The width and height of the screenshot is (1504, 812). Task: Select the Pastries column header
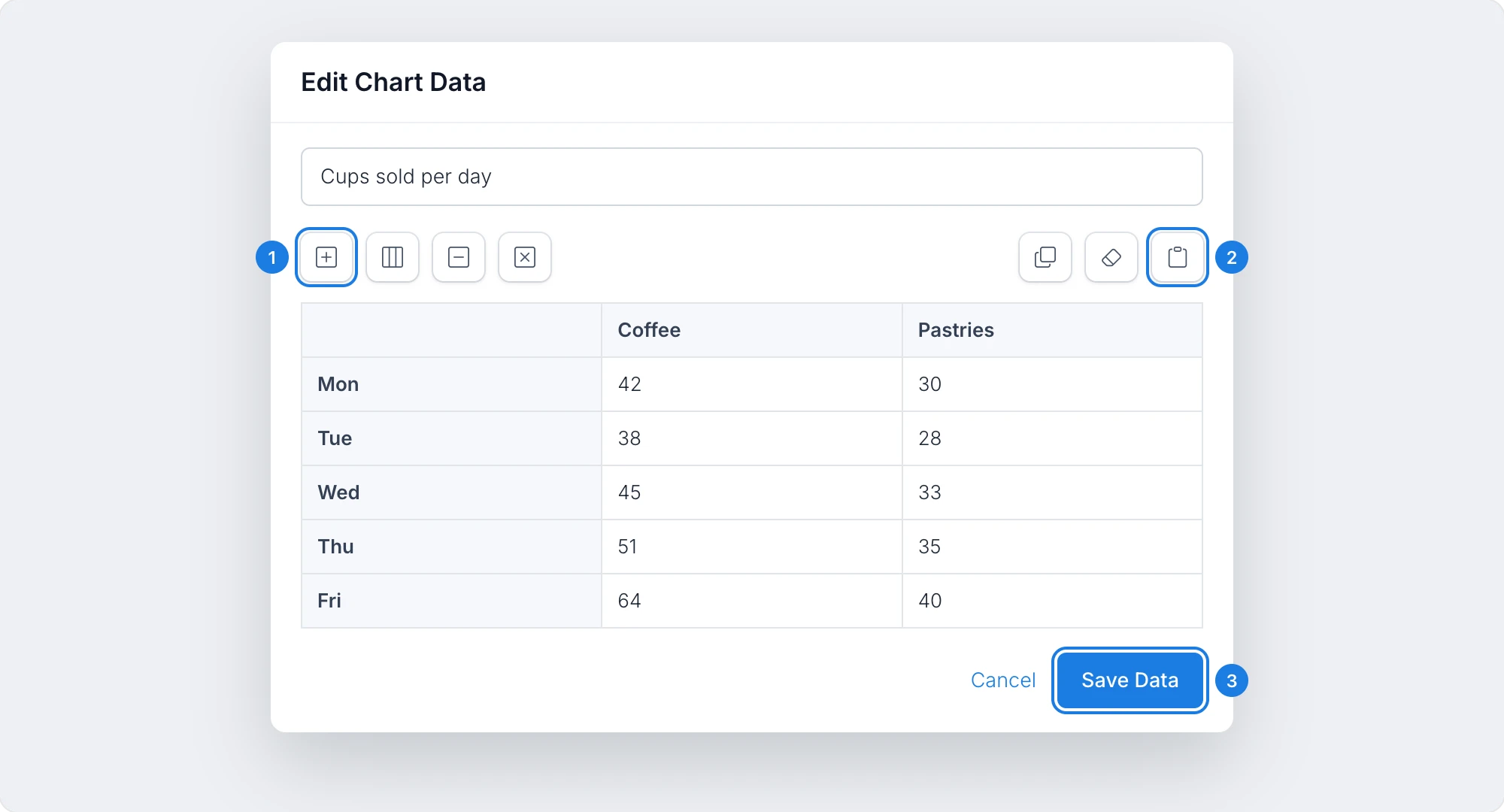coord(1052,330)
